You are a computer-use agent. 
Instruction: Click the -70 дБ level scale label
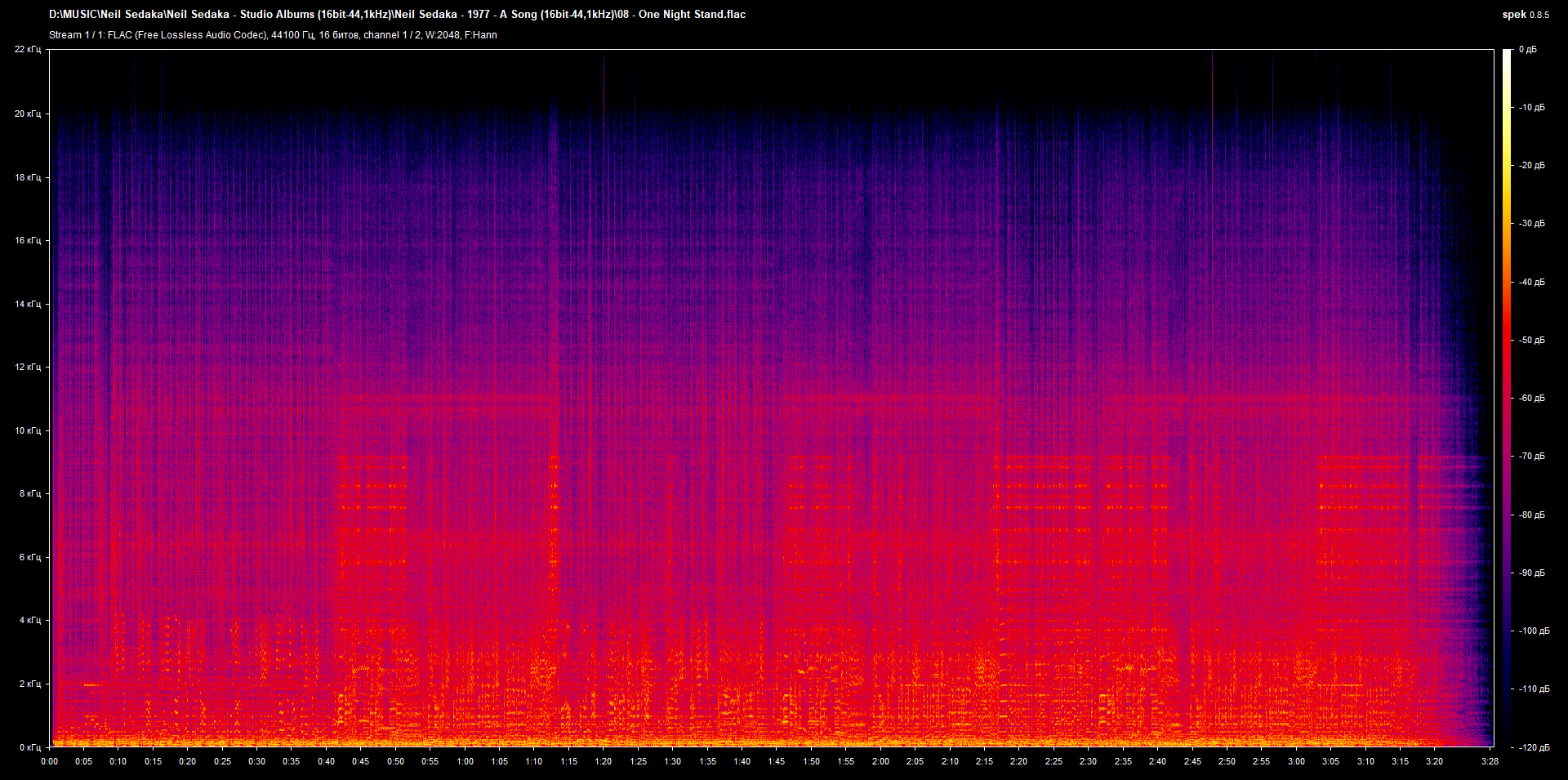tap(1531, 457)
